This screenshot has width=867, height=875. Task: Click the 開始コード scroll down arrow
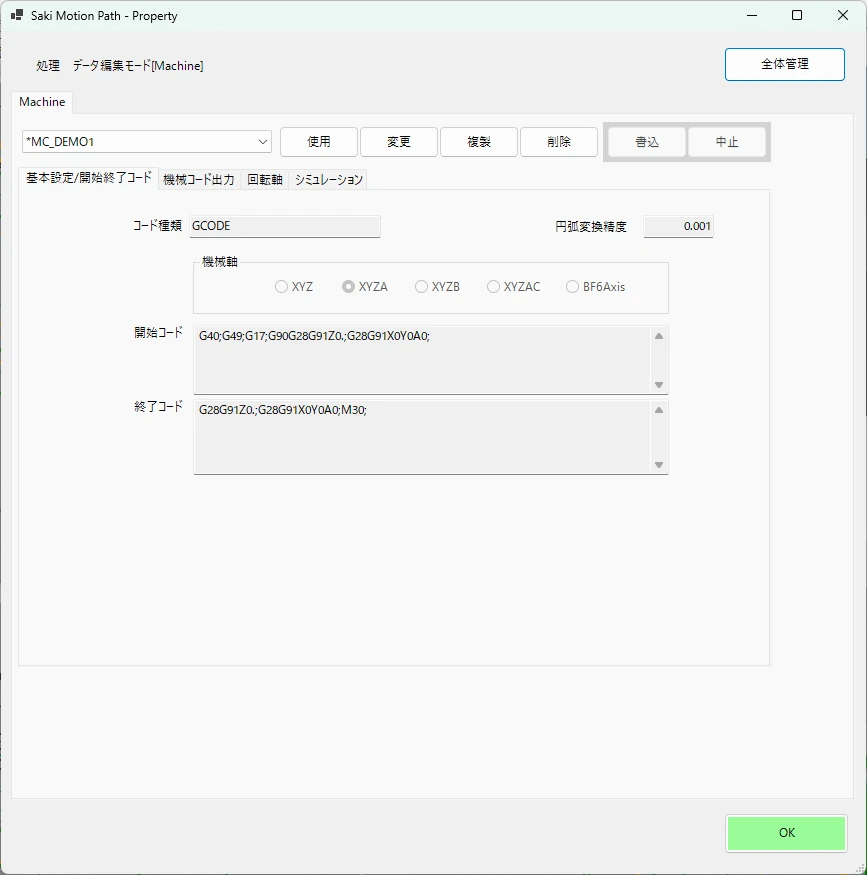[x=659, y=385]
